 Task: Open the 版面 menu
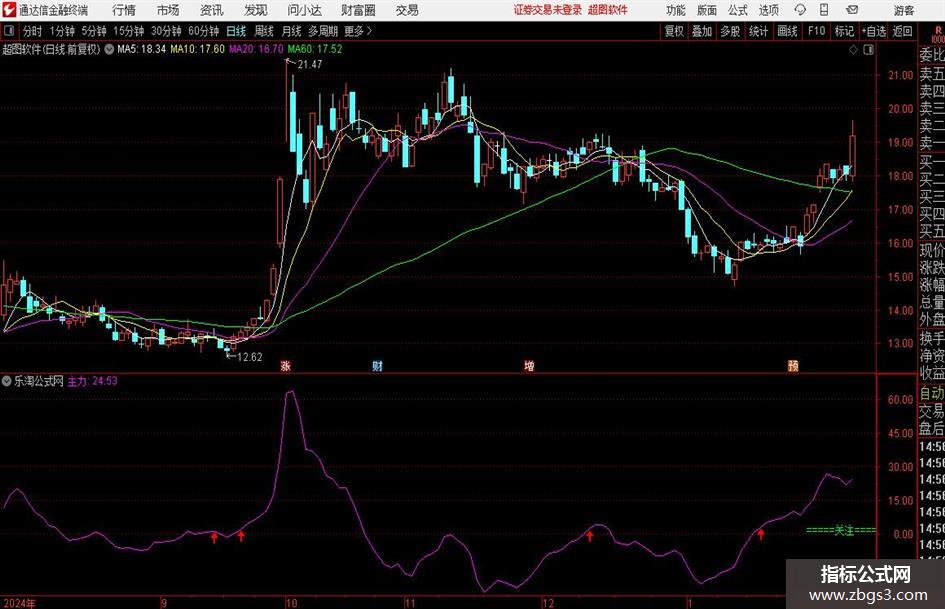click(x=706, y=10)
